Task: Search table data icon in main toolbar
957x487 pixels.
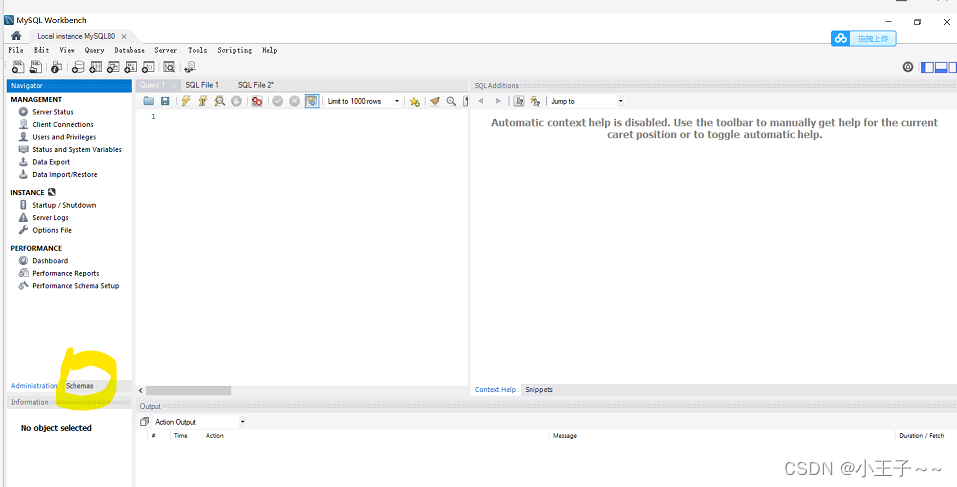Action: [x=169, y=67]
